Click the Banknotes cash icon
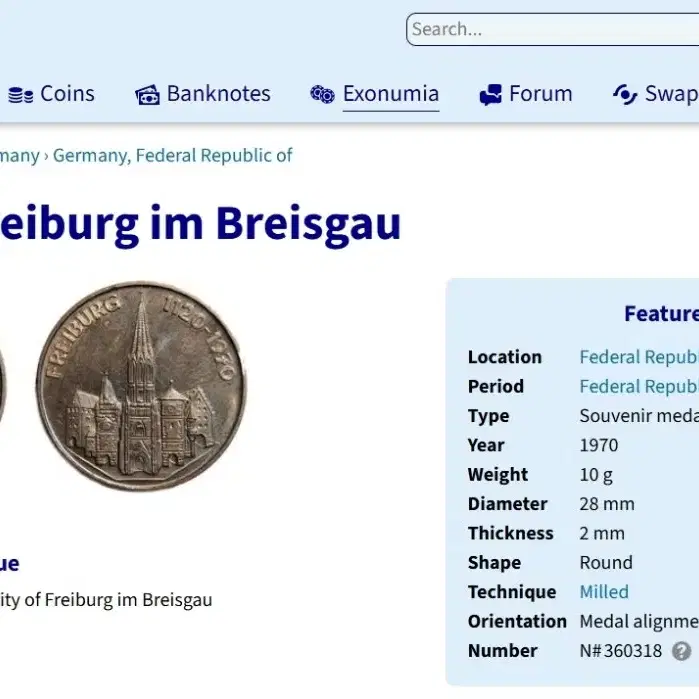699x699 pixels. tap(148, 95)
